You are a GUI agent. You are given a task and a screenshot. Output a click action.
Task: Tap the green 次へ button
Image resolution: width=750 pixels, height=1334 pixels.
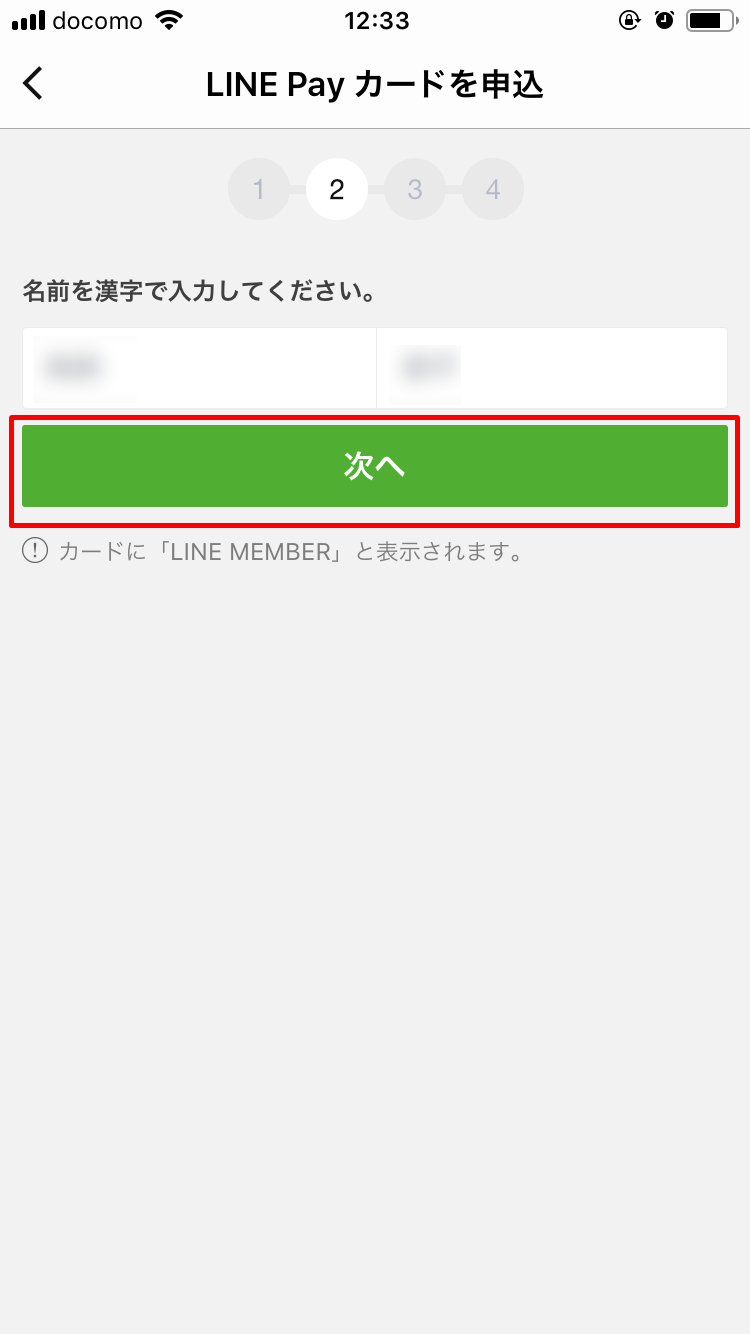pos(375,466)
